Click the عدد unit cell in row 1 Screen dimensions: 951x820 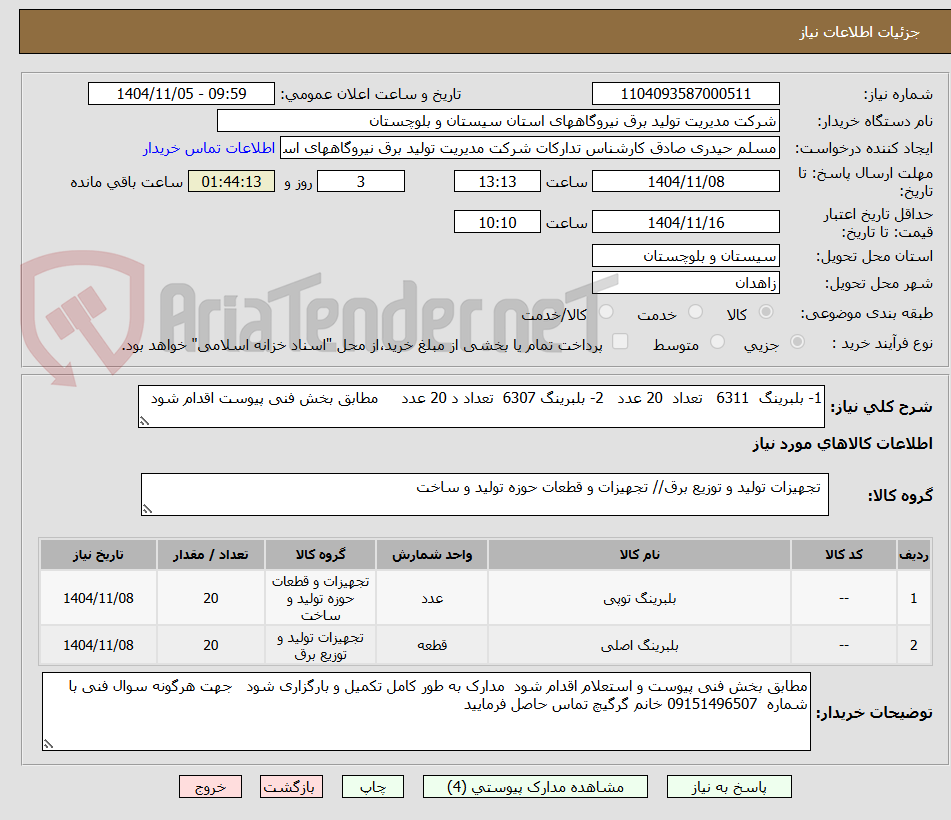[x=432, y=598]
